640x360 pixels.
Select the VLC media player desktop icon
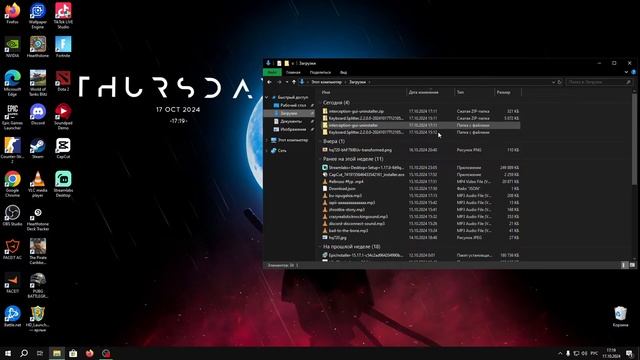pyautogui.click(x=38, y=184)
